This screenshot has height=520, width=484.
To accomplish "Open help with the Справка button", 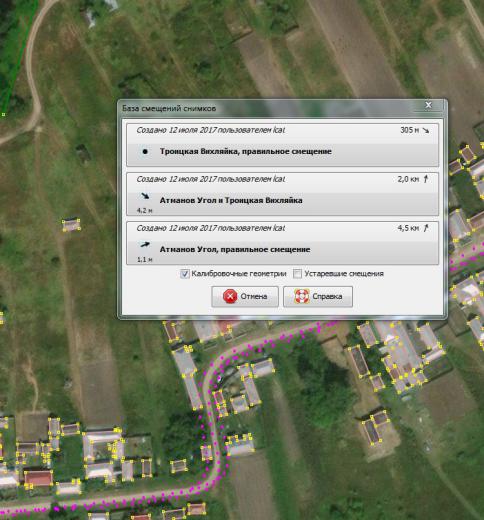I will [x=318, y=296].
